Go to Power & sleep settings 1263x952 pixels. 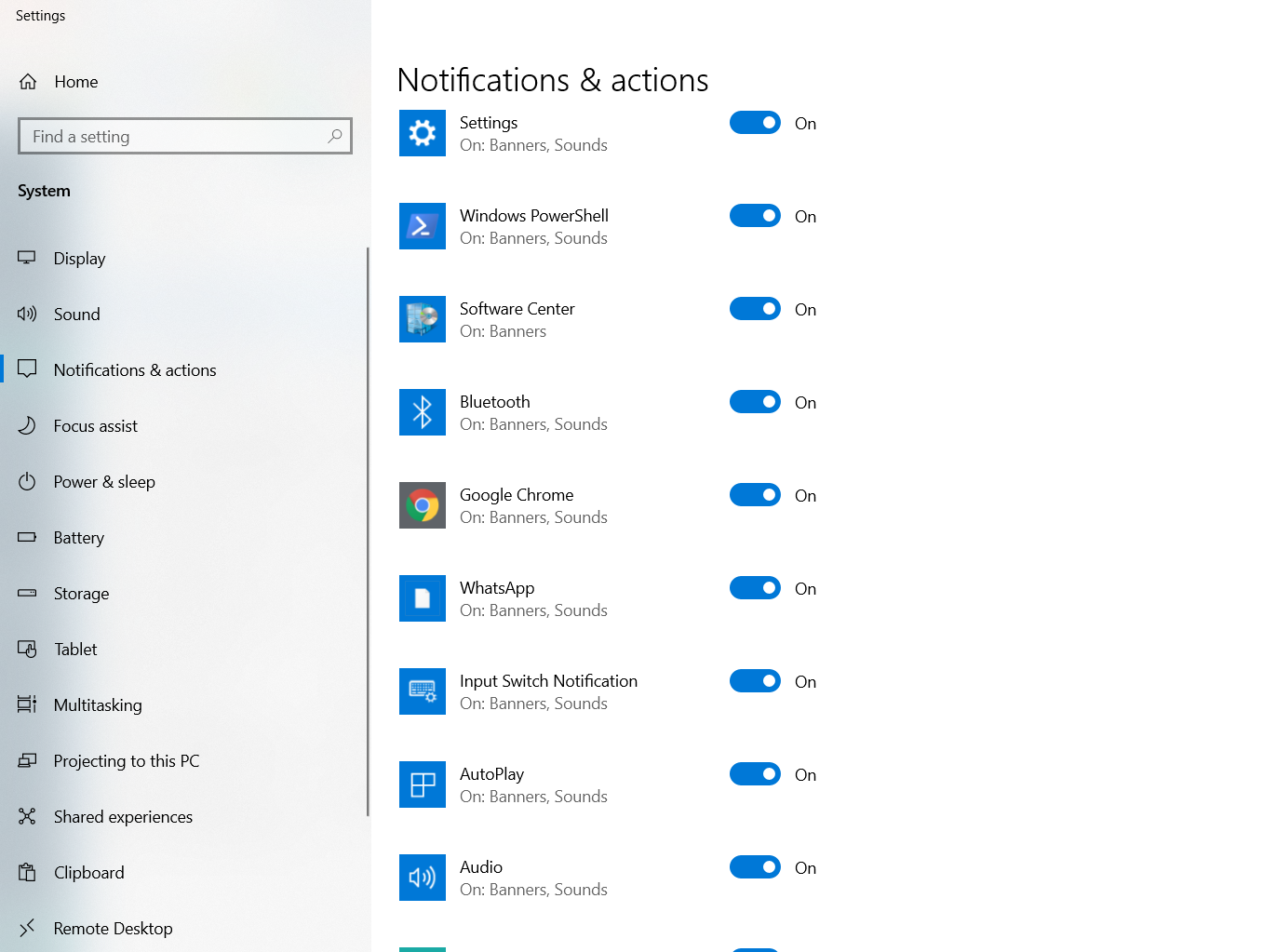pyautogui.click(x=104, y=482)
